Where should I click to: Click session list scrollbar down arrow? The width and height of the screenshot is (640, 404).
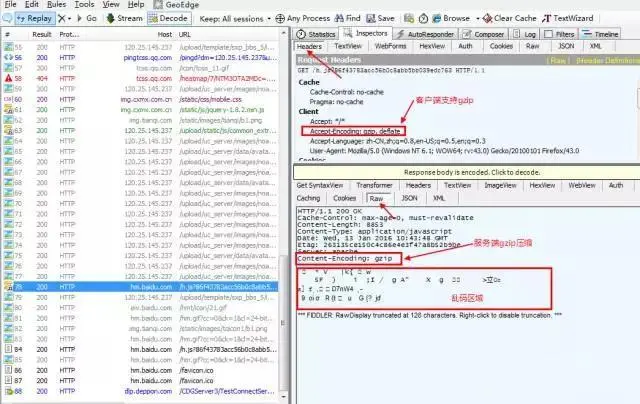click(x=283, y=396)
